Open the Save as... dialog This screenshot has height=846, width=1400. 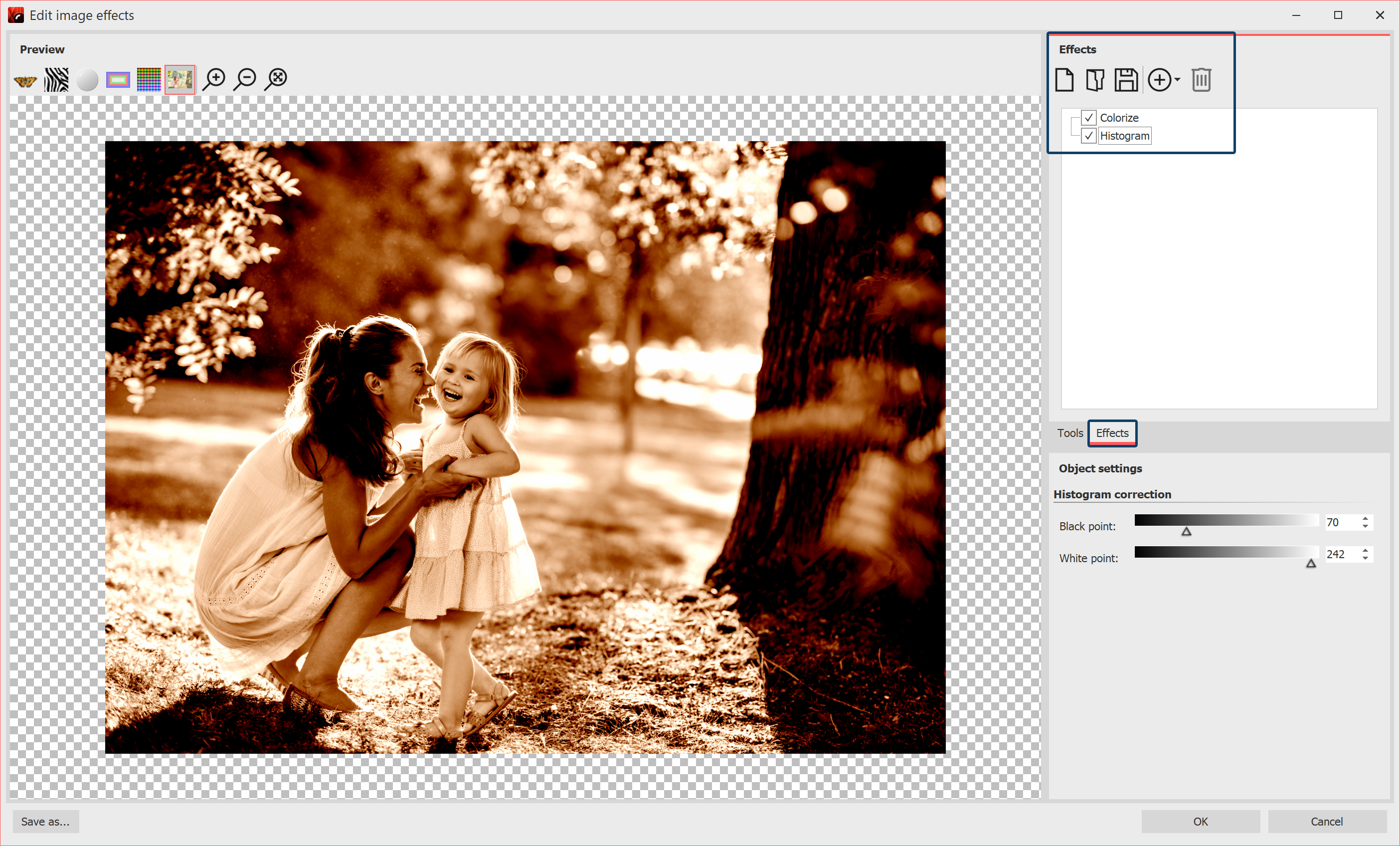tap(45, 822)
